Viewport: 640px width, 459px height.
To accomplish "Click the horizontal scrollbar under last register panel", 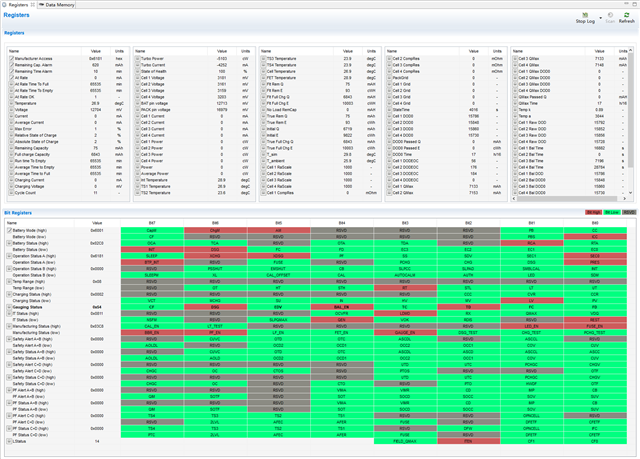I will click(568, 198).
